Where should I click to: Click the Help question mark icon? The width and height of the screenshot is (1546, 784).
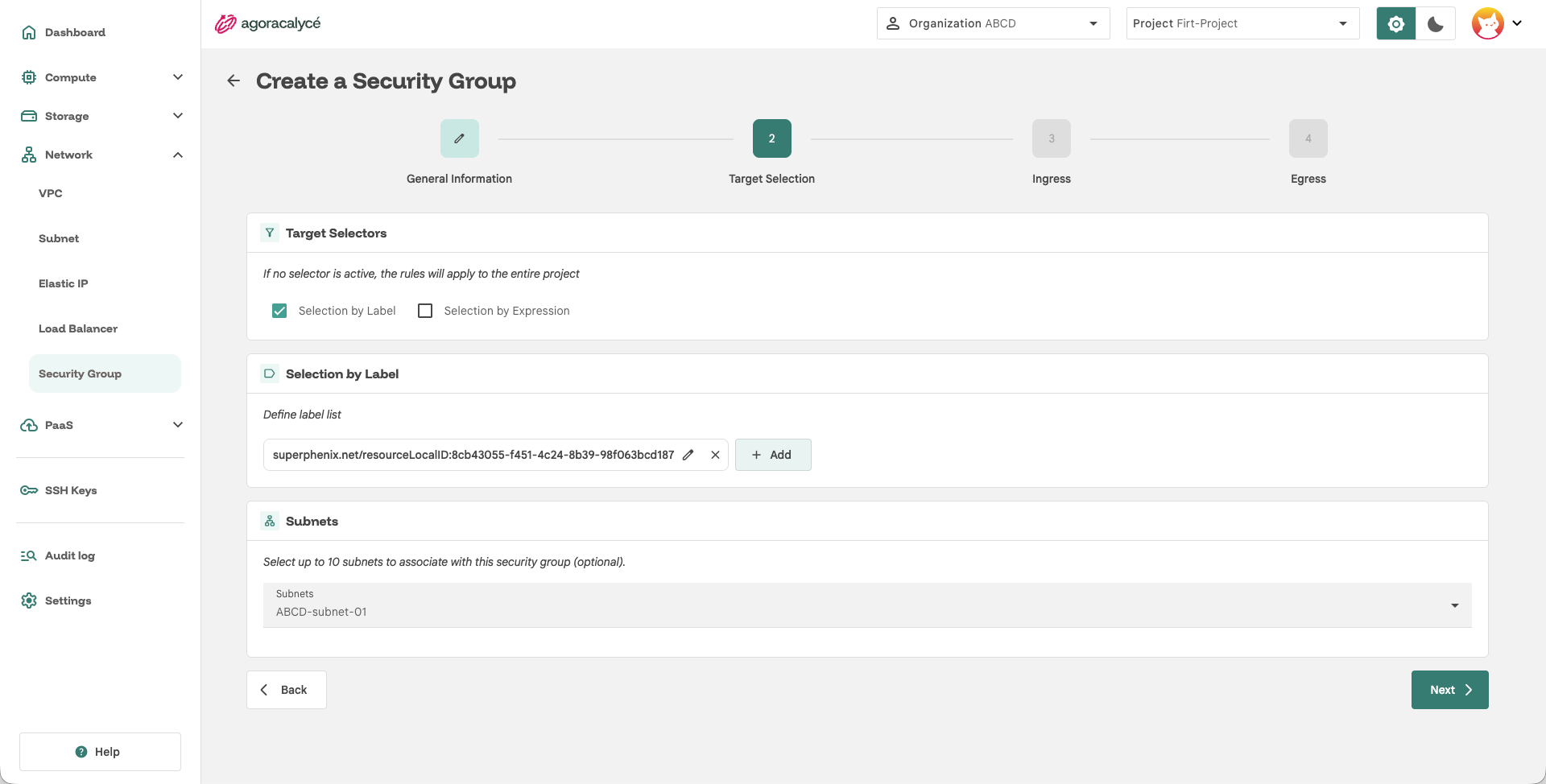81,752
